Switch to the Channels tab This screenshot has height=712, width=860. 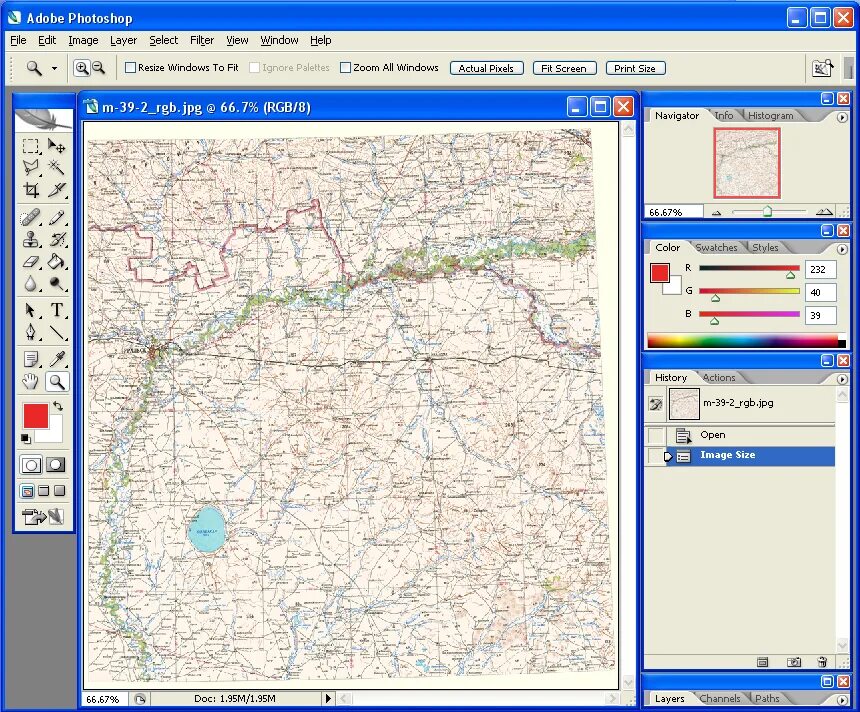pos(720,698)
